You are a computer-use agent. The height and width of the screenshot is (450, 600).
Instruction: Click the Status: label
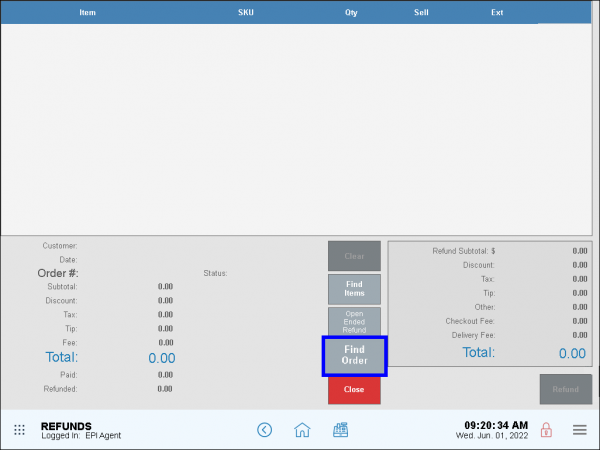(x=215, y=273)
